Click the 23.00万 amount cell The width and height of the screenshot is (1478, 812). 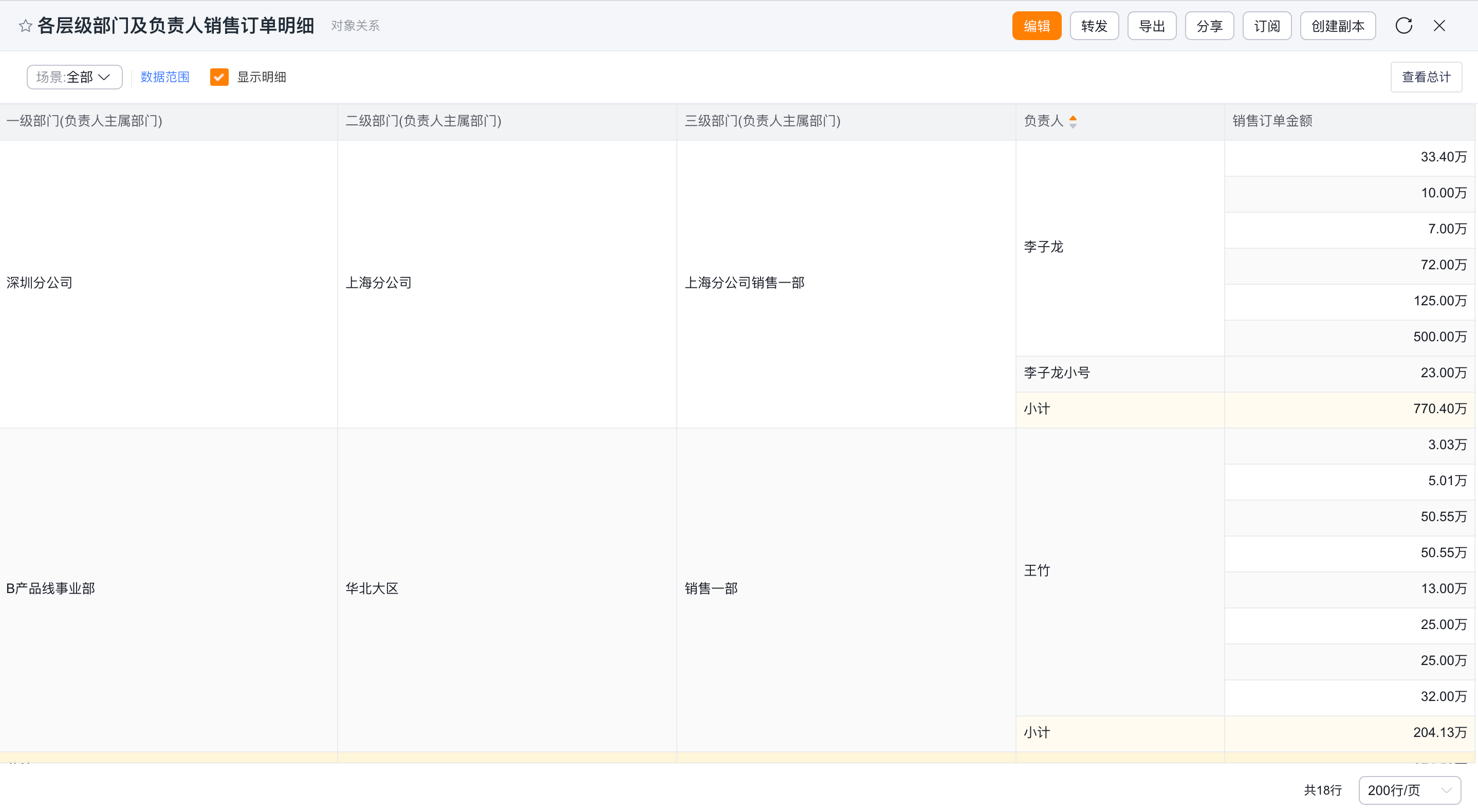[1350, 373]
